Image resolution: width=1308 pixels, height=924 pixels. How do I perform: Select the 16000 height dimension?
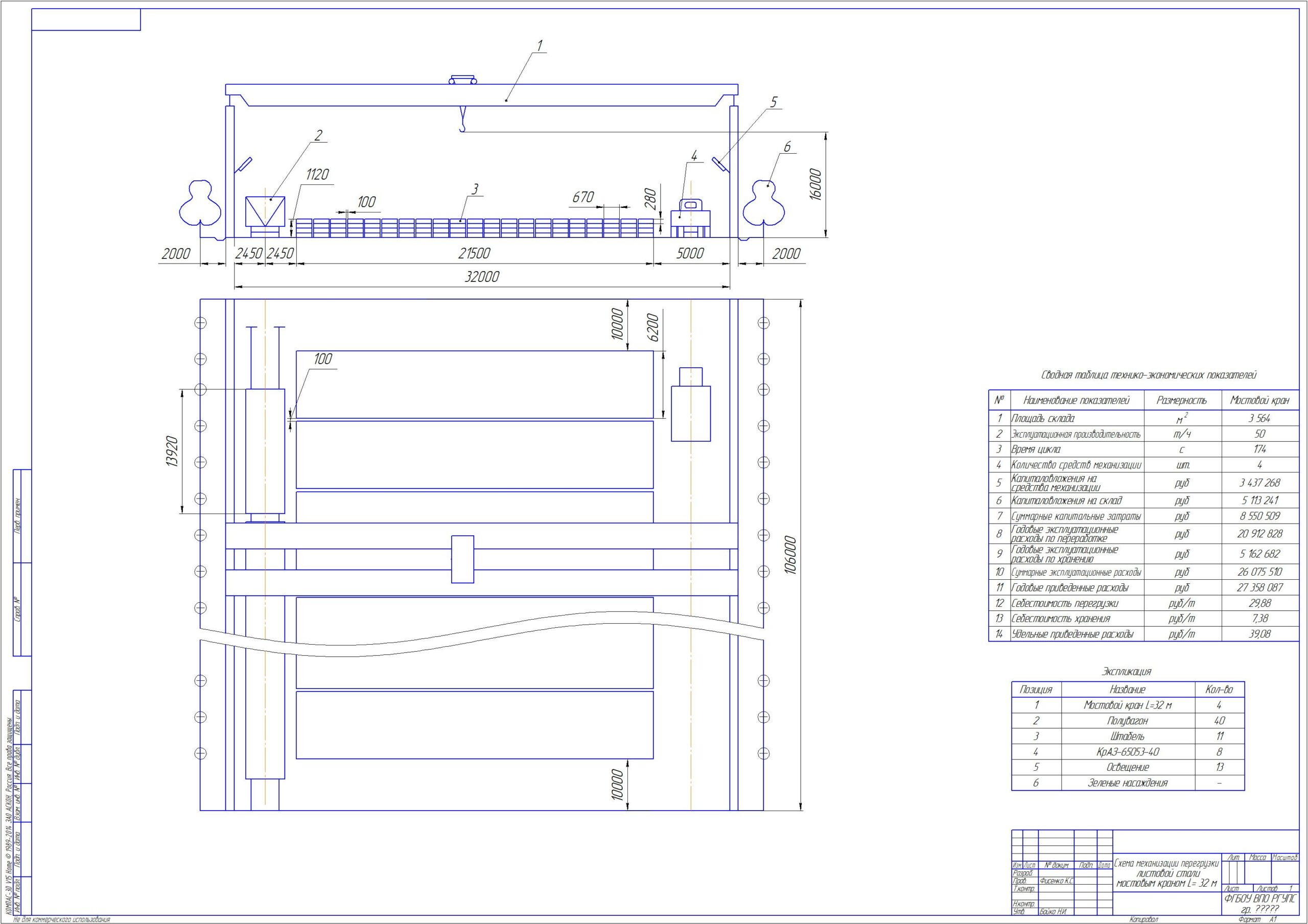click(x=815, y=184)
